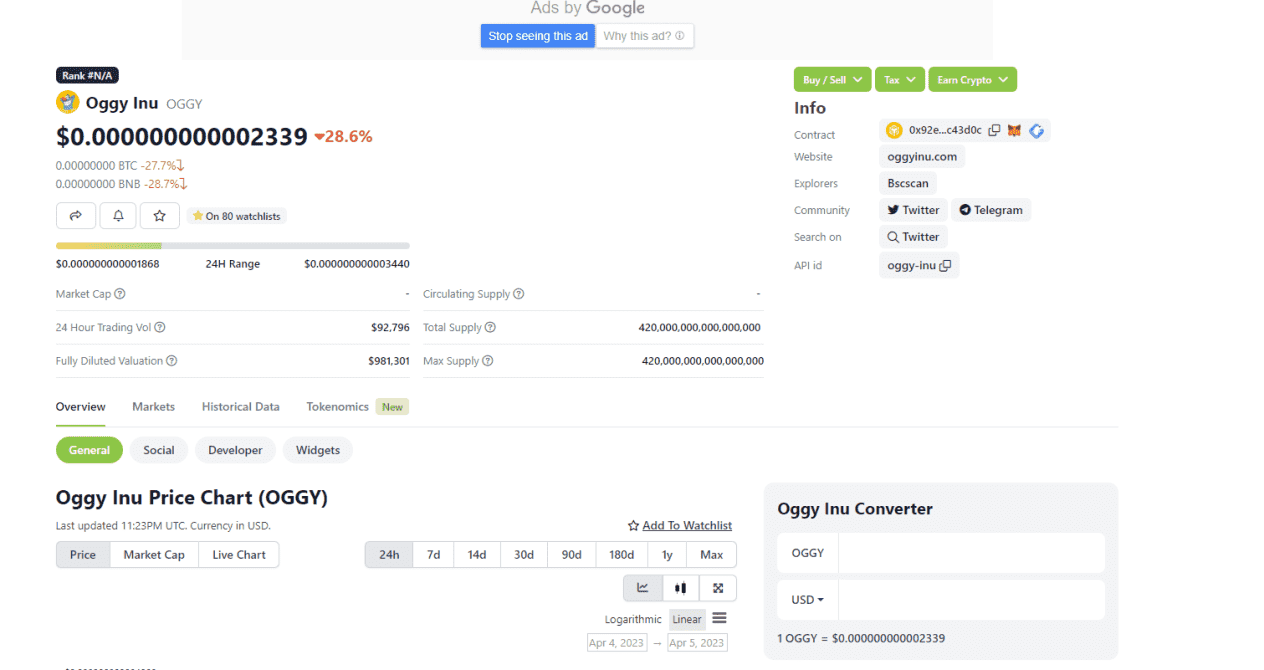The height and width of the screenshot is (670, 1264).
Task: Select the 7d time range
Action: click(x=433, y=555)
